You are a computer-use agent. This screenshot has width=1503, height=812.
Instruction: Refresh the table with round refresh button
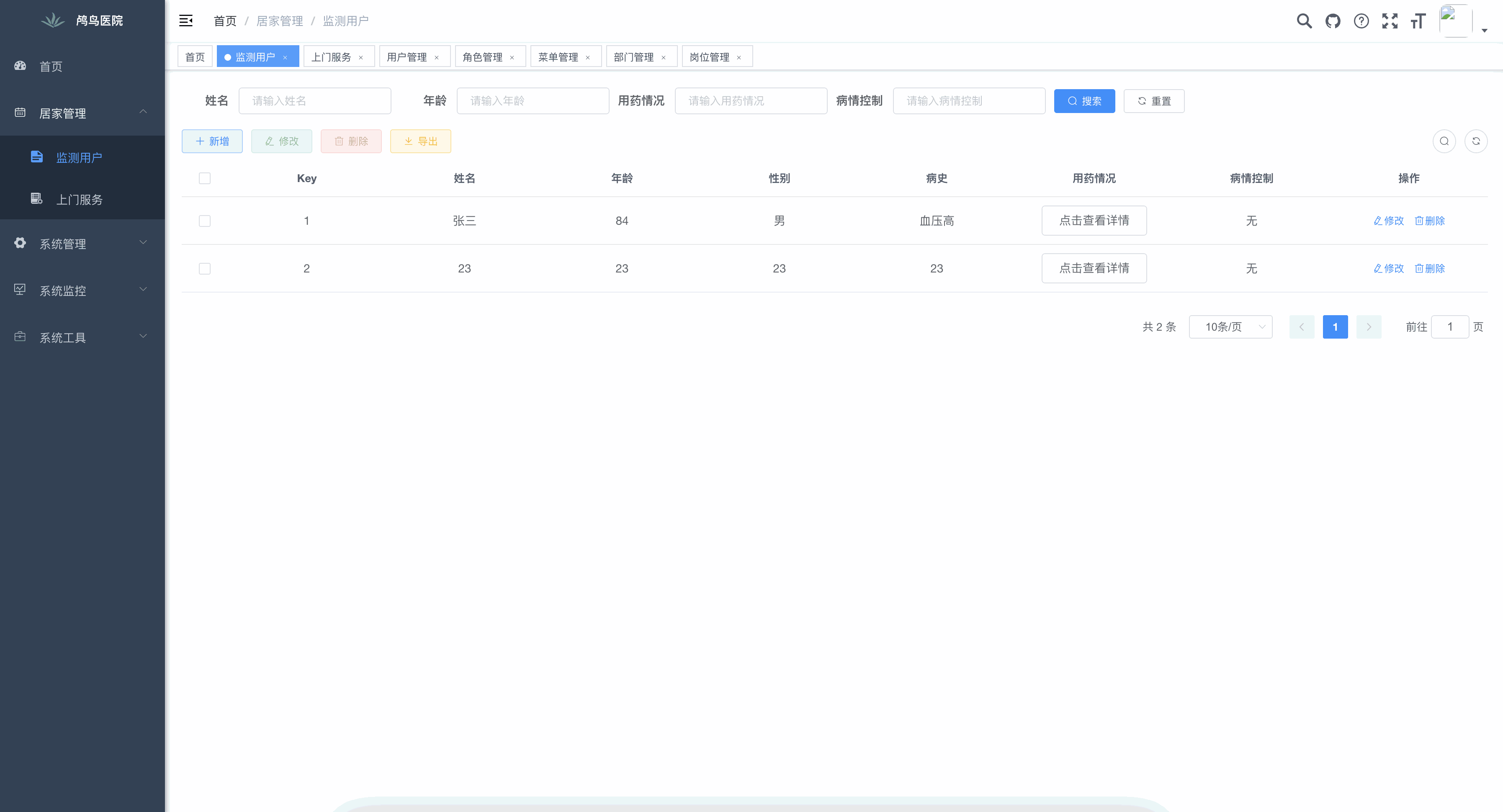tap(1475, 141)
